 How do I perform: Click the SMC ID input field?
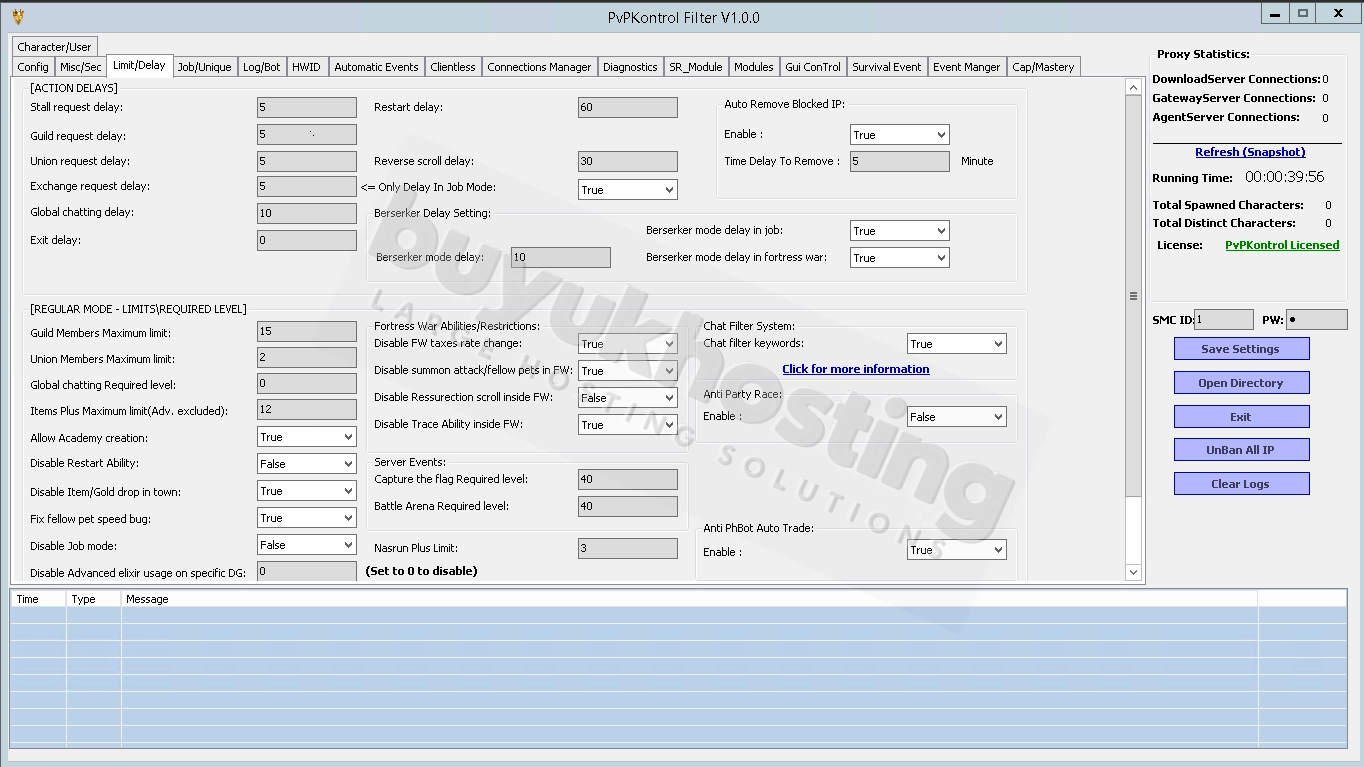point(1223,320)
